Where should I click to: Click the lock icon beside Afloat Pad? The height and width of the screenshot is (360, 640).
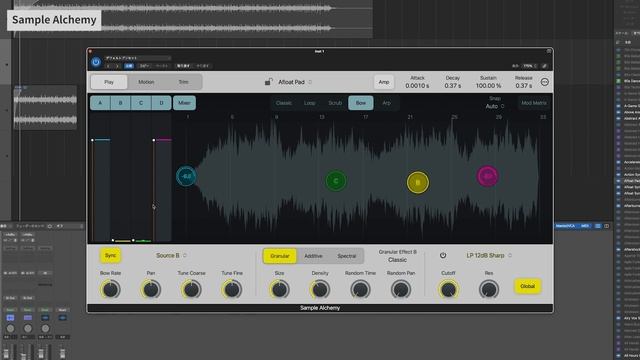tap(268, 82)
